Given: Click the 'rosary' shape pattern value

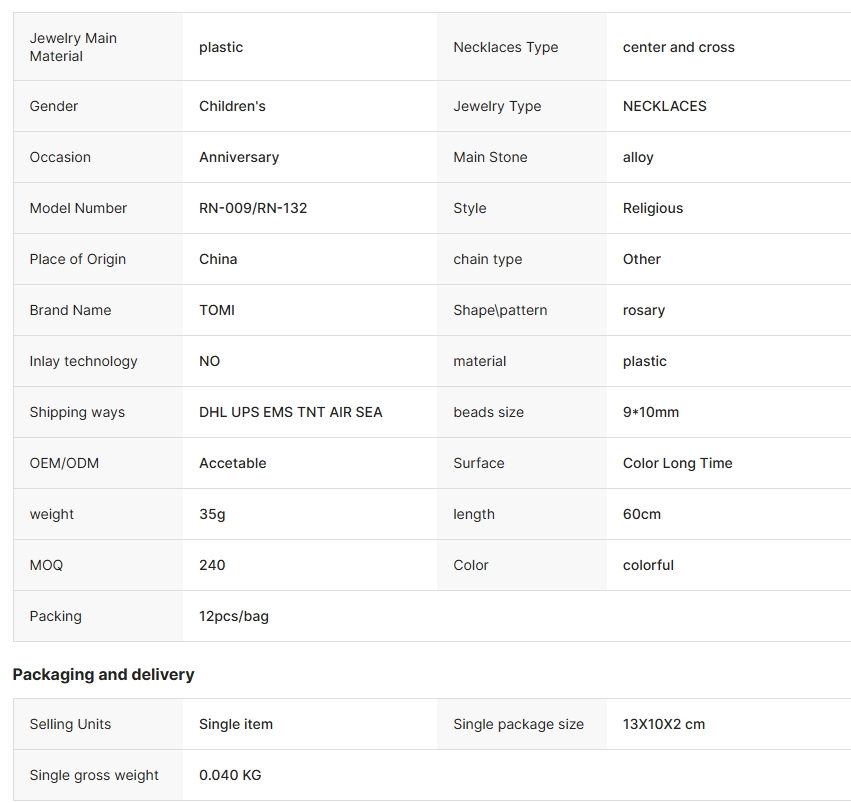Looking at the screenshot, I should [x=643, y=310].
